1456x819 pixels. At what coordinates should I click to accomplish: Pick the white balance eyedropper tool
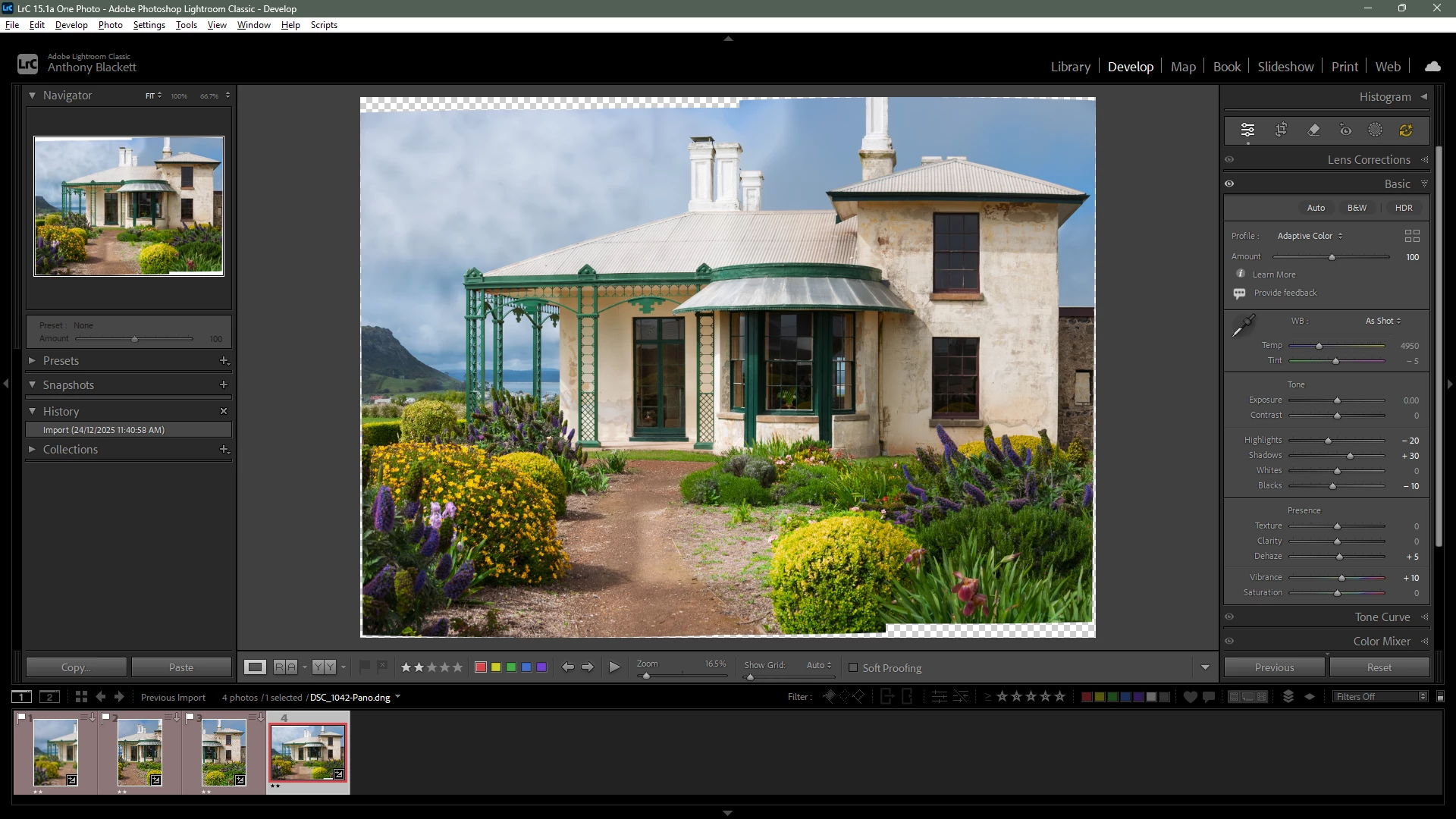click(x=1243, y=326)
